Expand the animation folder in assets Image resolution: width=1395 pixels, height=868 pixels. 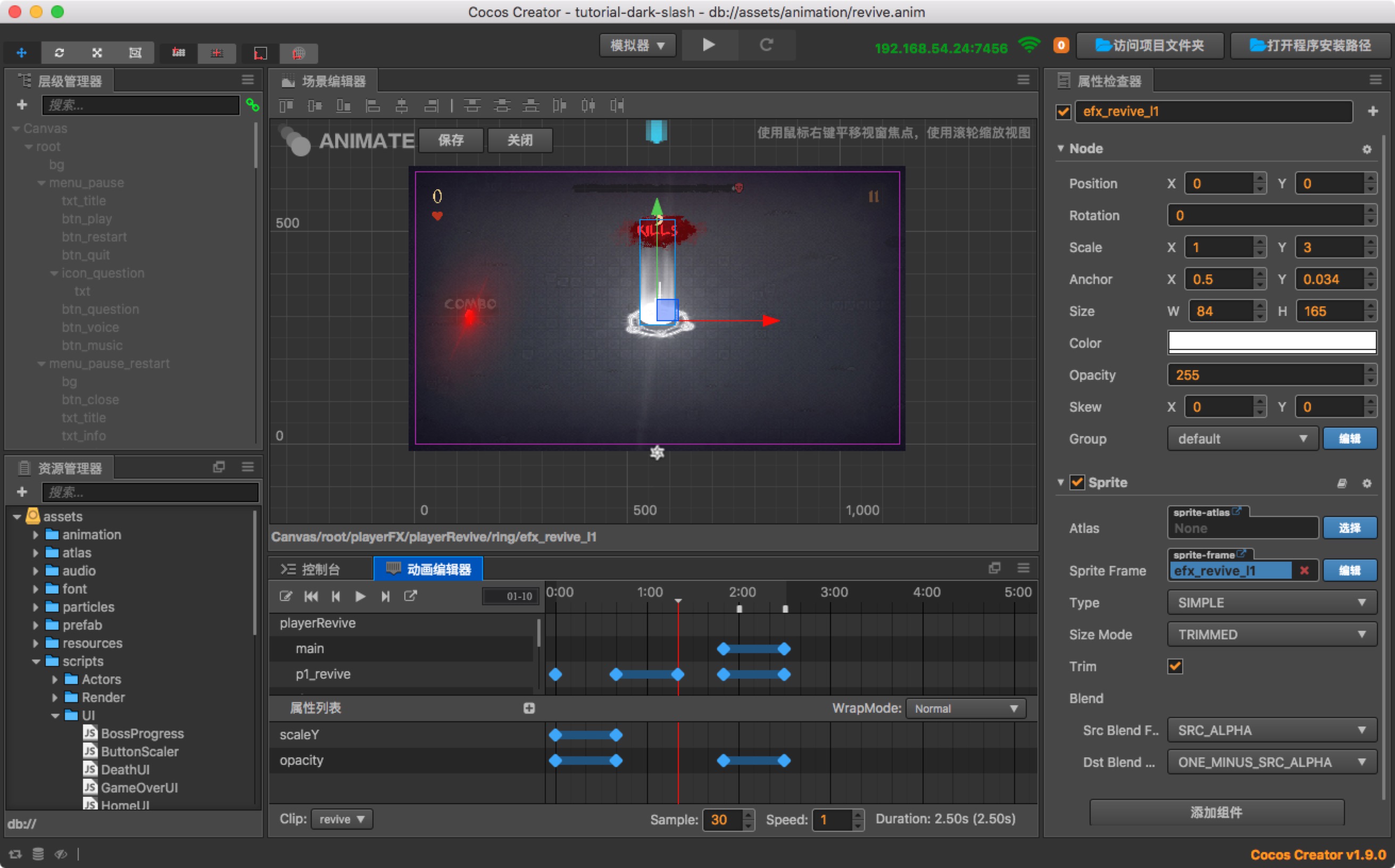pos(36,535)
